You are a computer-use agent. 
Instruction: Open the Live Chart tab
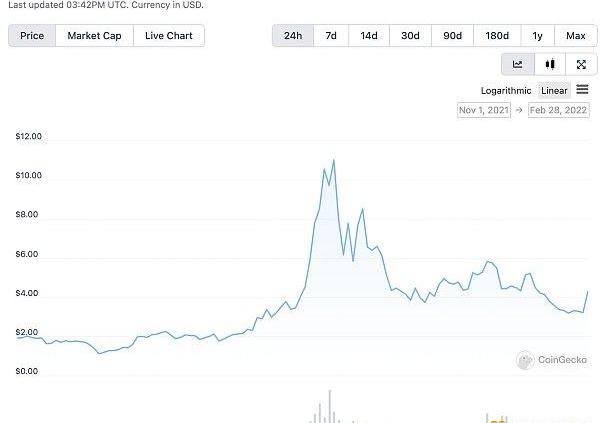coord(168,36)
